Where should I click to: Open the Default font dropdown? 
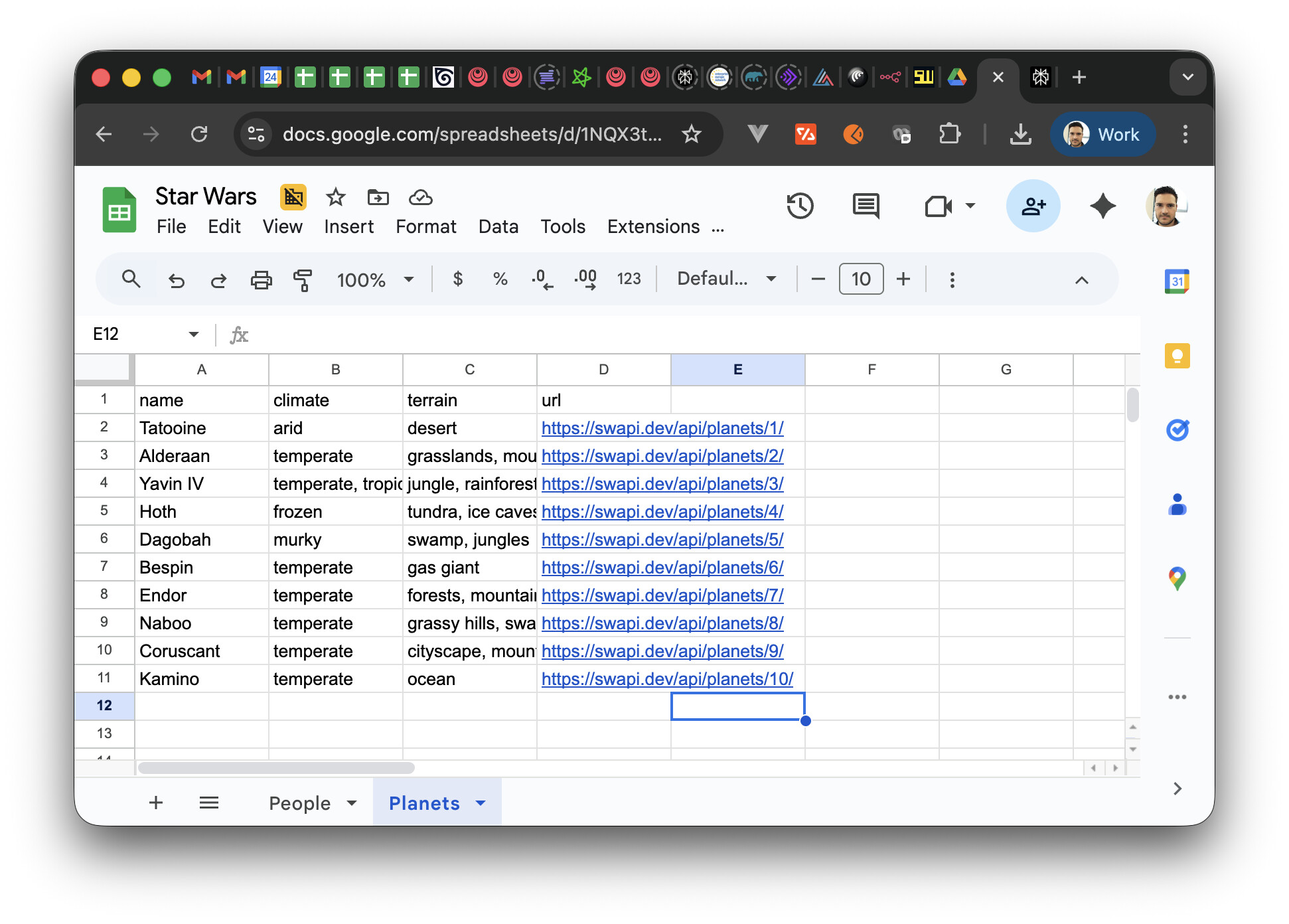click(726, 279)
